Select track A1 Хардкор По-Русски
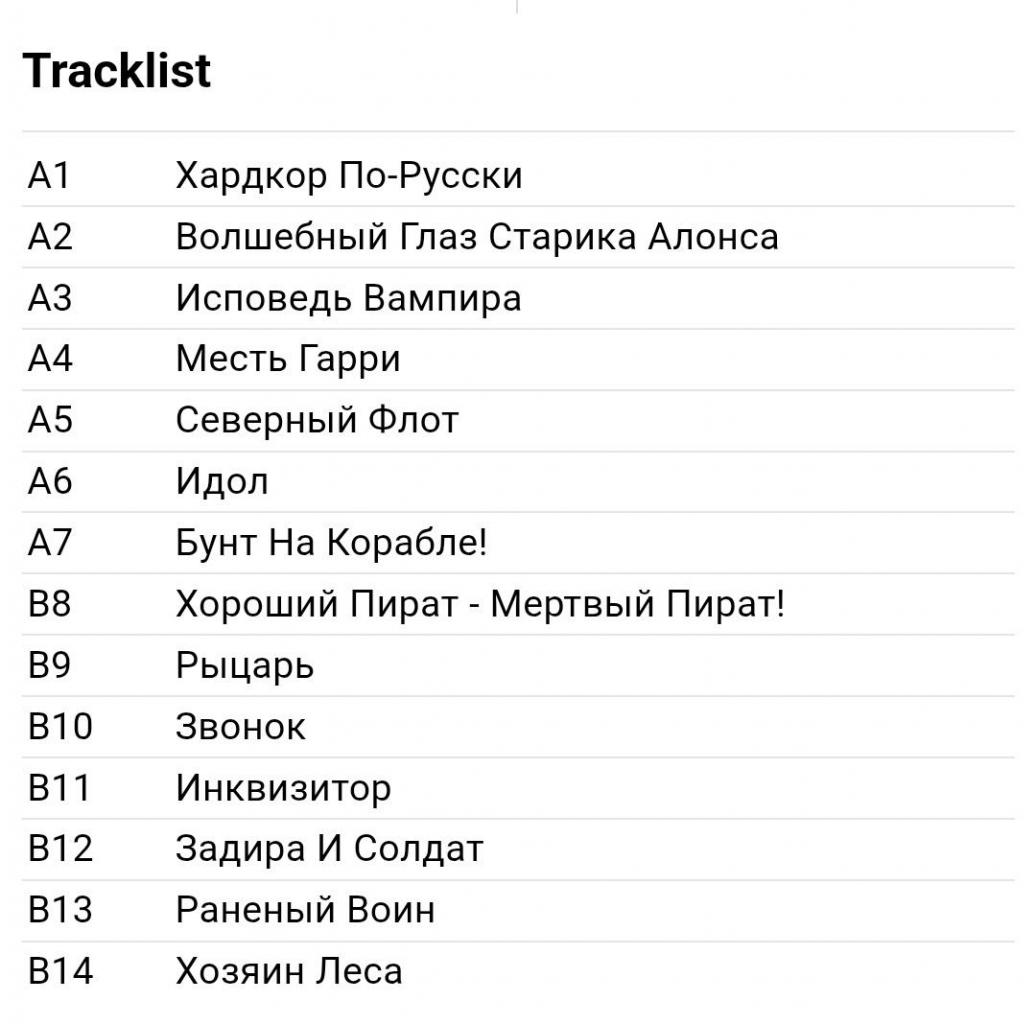Screen dimensions: 1036x1024 click(x=348, y=176)
